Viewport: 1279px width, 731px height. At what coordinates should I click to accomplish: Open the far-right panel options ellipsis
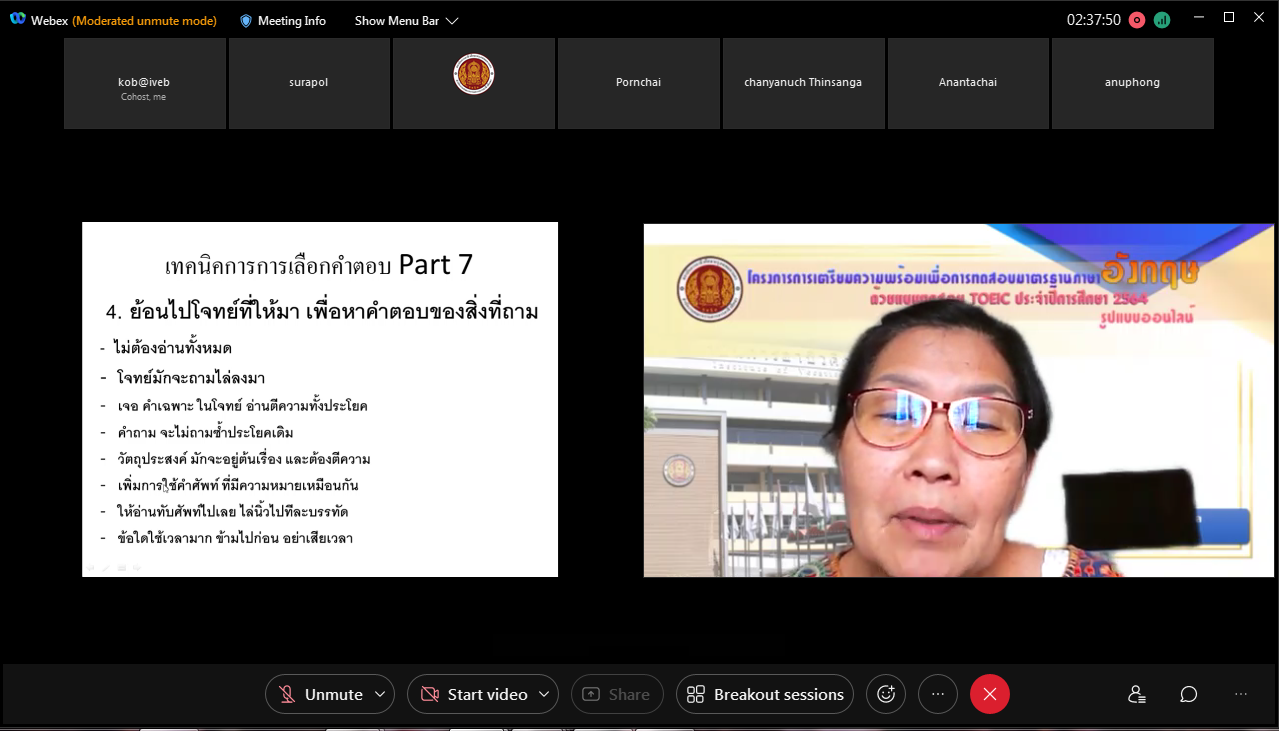[1241, 694]
